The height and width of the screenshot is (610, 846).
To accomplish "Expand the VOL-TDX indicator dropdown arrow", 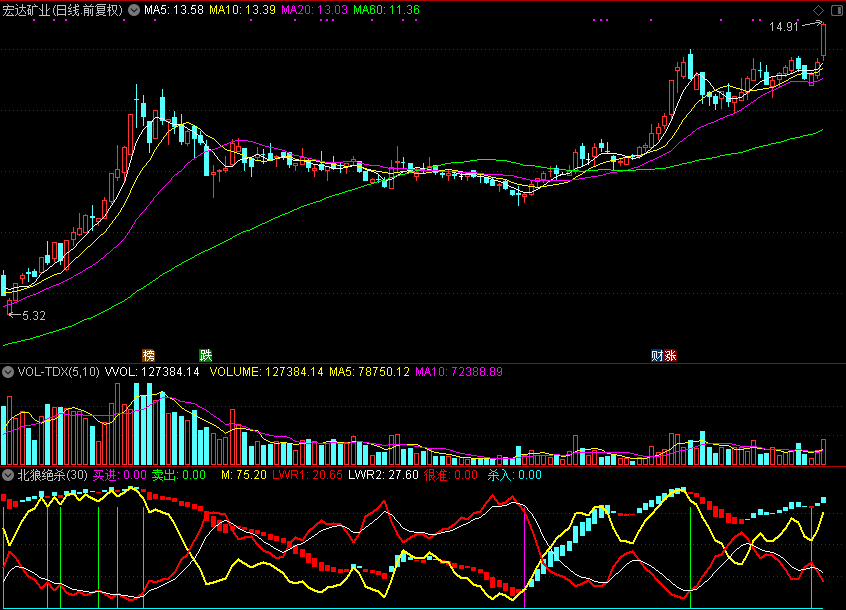I will point(8,372).
